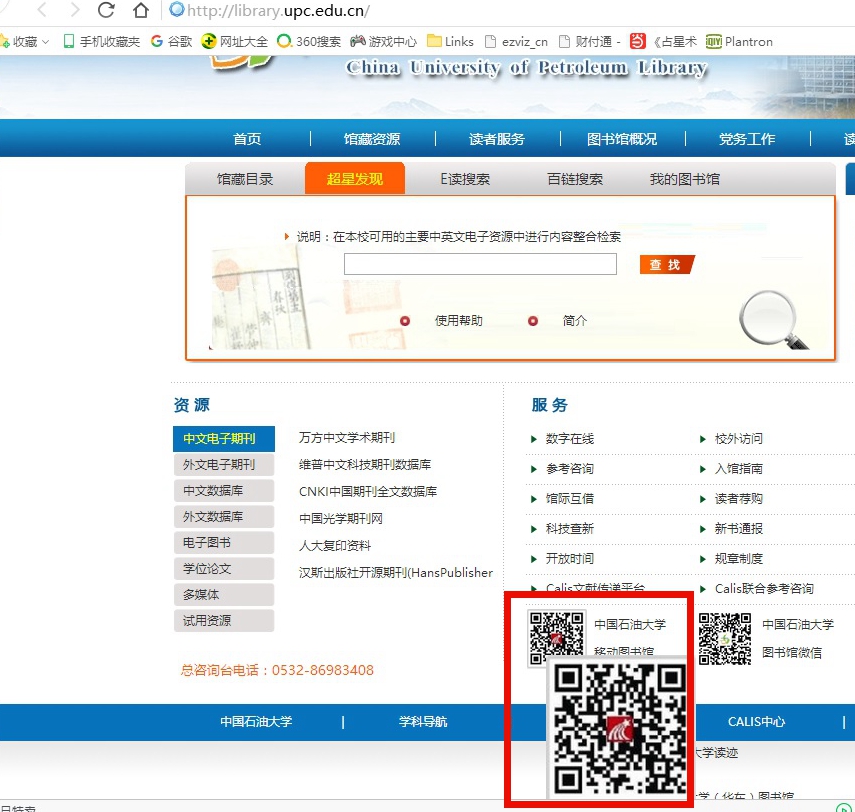Switch to the 超星发现 search tab
Screen dimensions: 855x812
tap(355, 178)
